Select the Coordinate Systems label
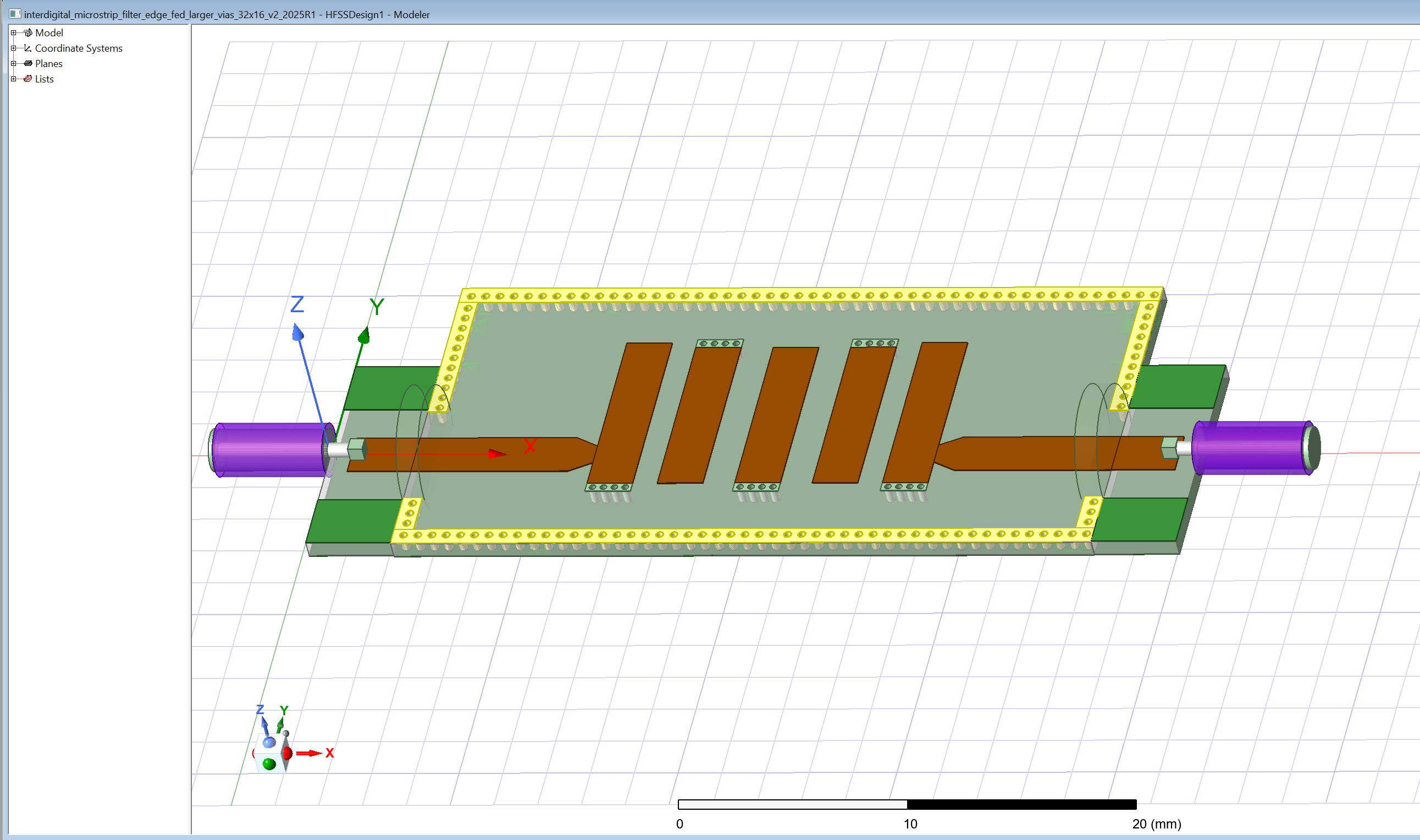 [x=78, y=48]
